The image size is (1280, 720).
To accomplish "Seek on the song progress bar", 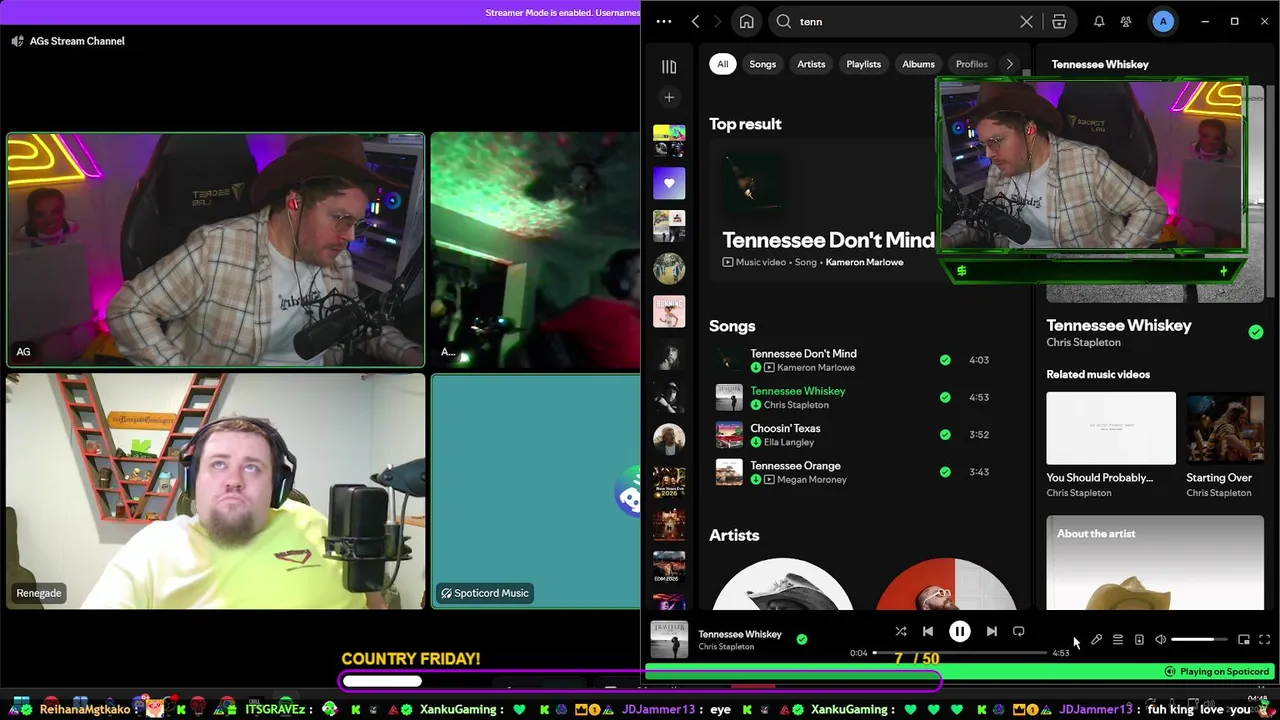I will coord(960,653).
